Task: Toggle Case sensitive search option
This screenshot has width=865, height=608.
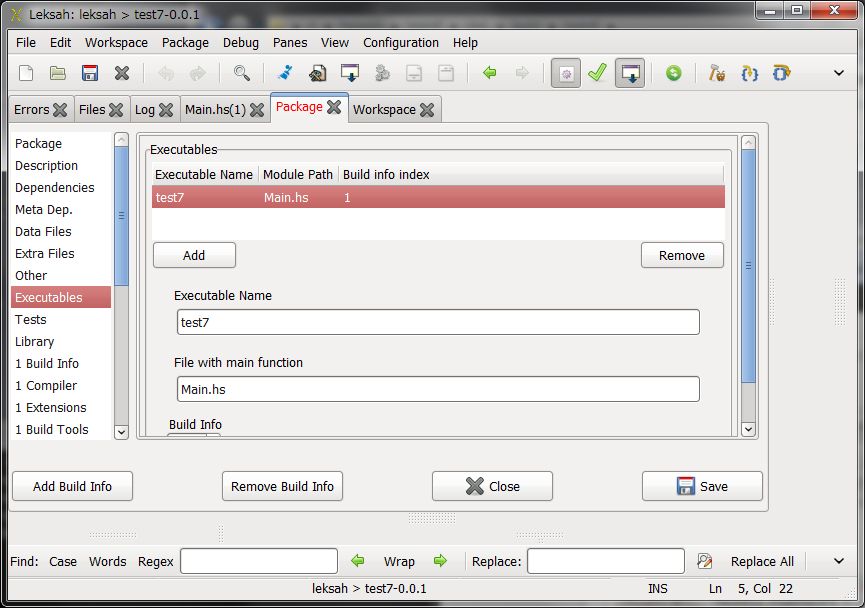Action: (63, 561)
